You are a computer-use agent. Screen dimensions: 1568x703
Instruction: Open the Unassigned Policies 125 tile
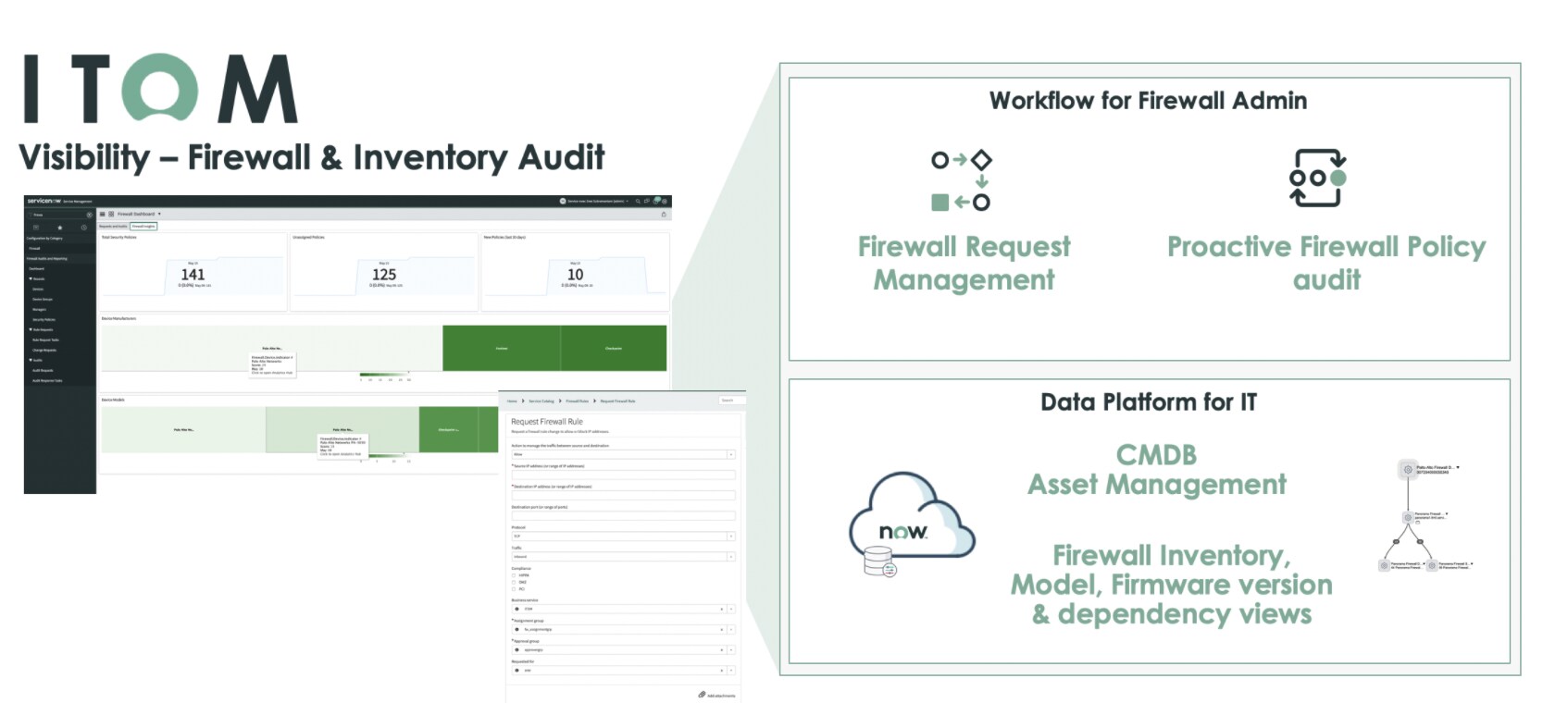pos(384,272)
